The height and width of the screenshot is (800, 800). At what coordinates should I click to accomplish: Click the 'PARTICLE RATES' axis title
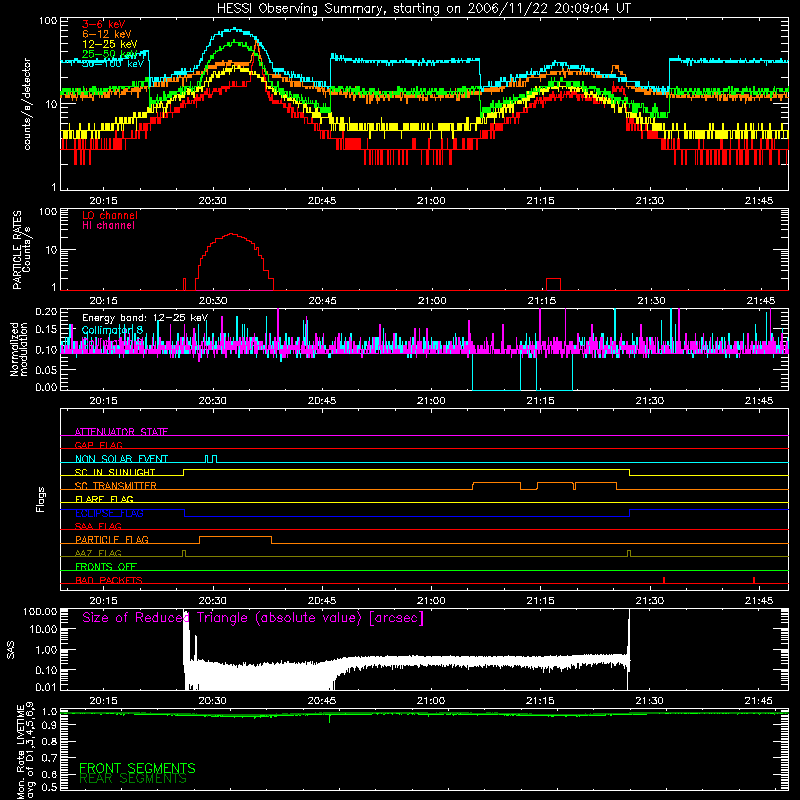click(x=17, y=250)
